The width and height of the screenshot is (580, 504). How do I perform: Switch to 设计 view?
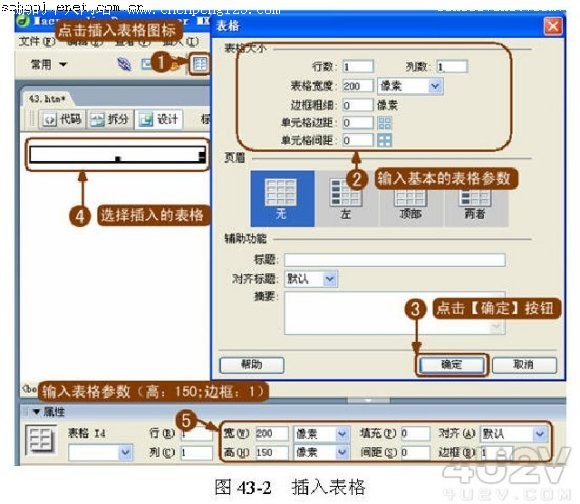pos(159,119)
